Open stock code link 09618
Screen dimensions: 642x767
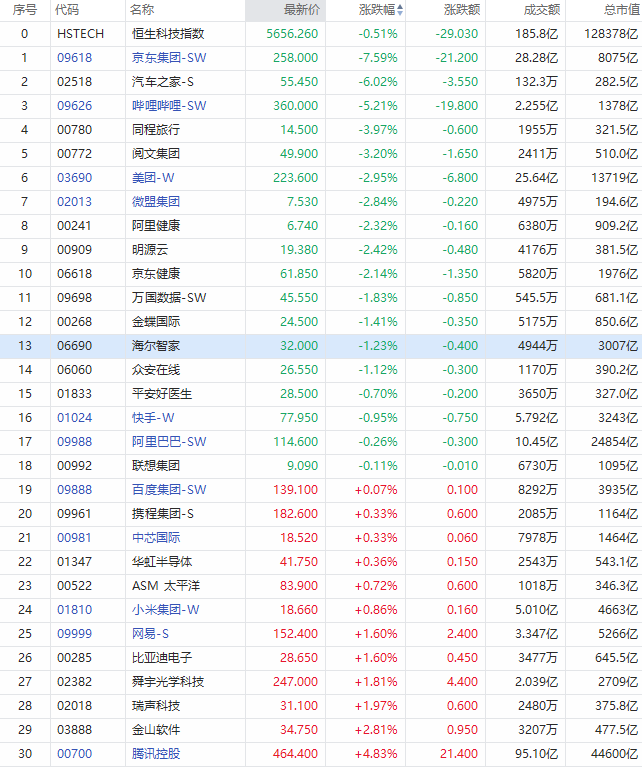[x=74, y=58]
